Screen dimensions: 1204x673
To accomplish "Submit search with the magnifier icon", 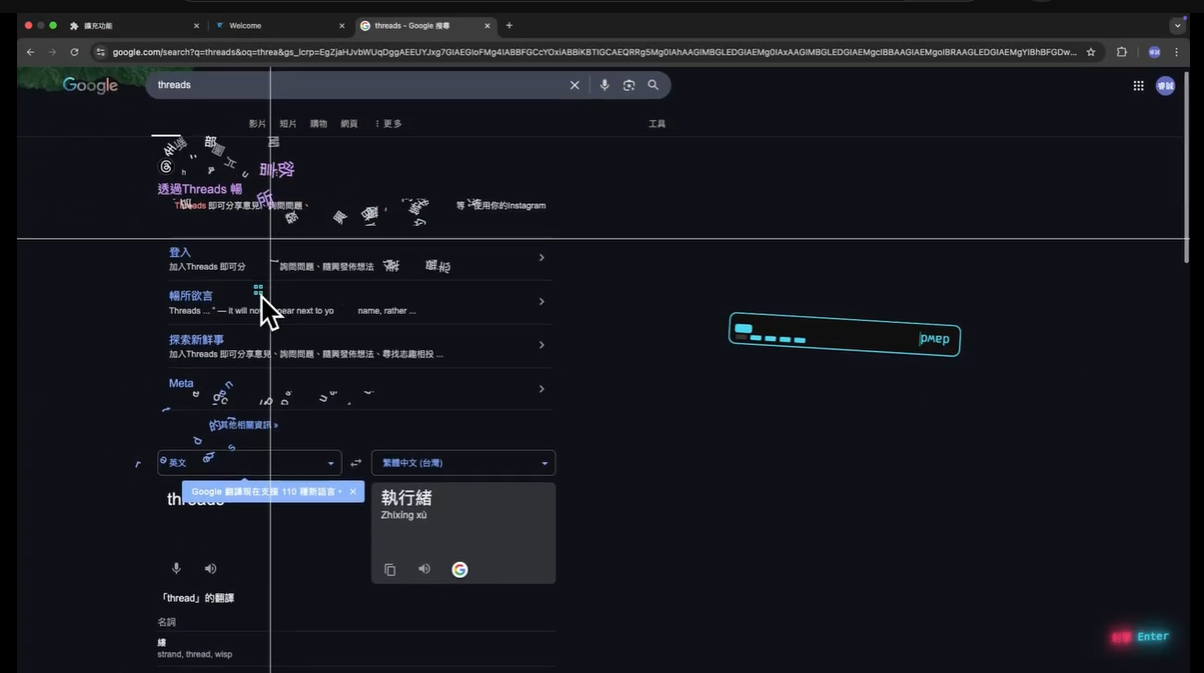I will pos(653,85).
